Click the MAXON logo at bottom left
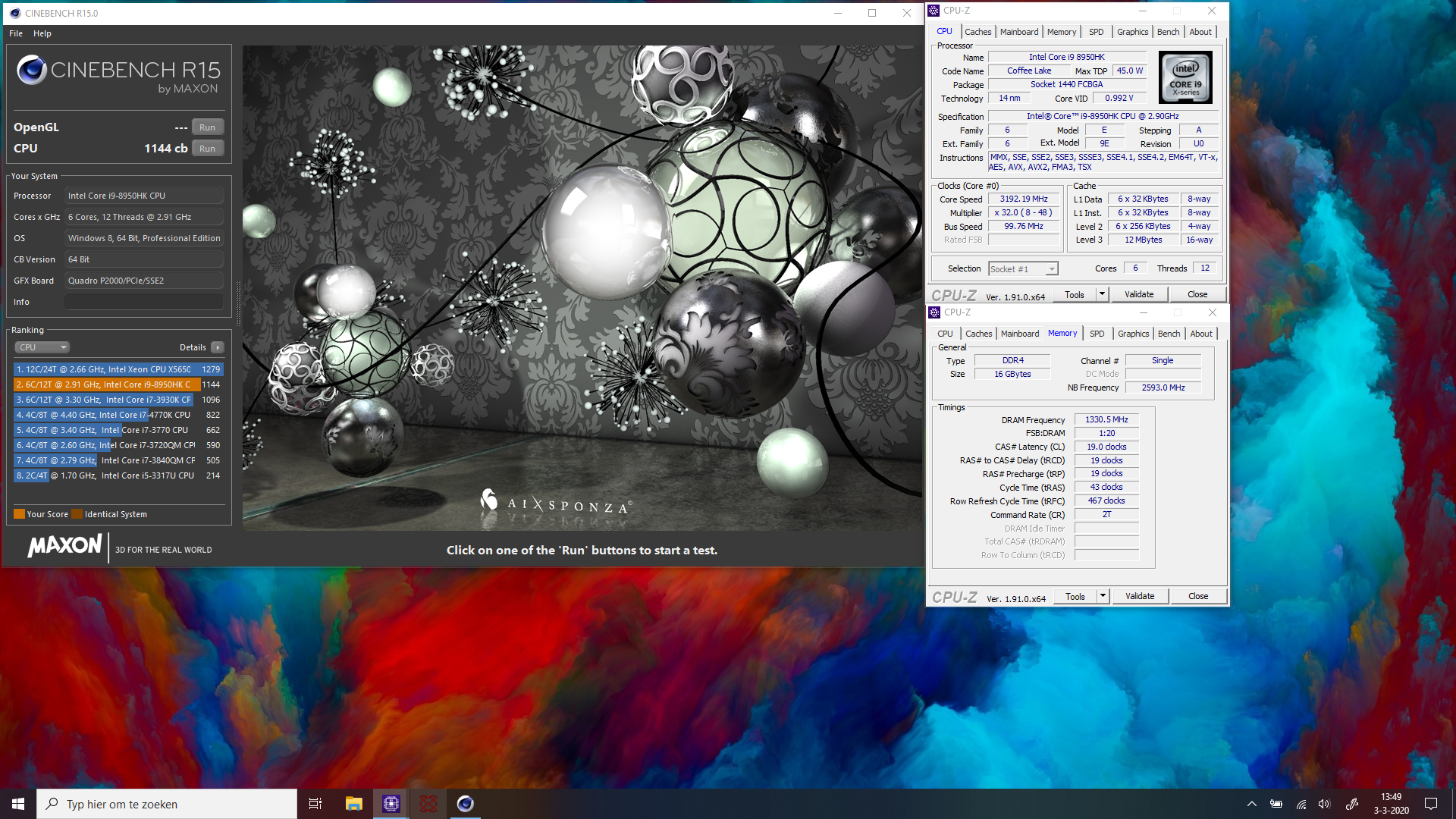Screen dimensions: 1456x819 (64, 545)
